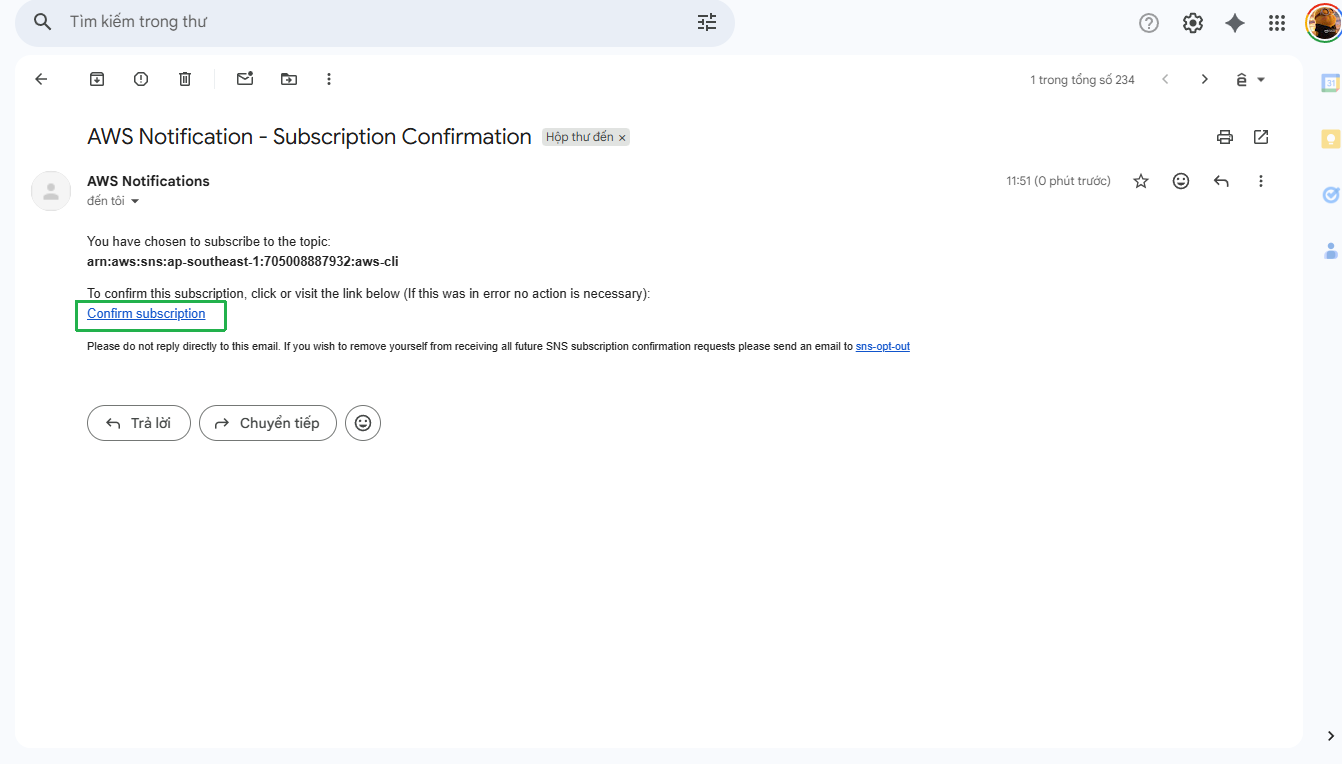Open Google Tasks side panel icon
The width and height of the screenshot is (1342, 764).
[1330, 195]
